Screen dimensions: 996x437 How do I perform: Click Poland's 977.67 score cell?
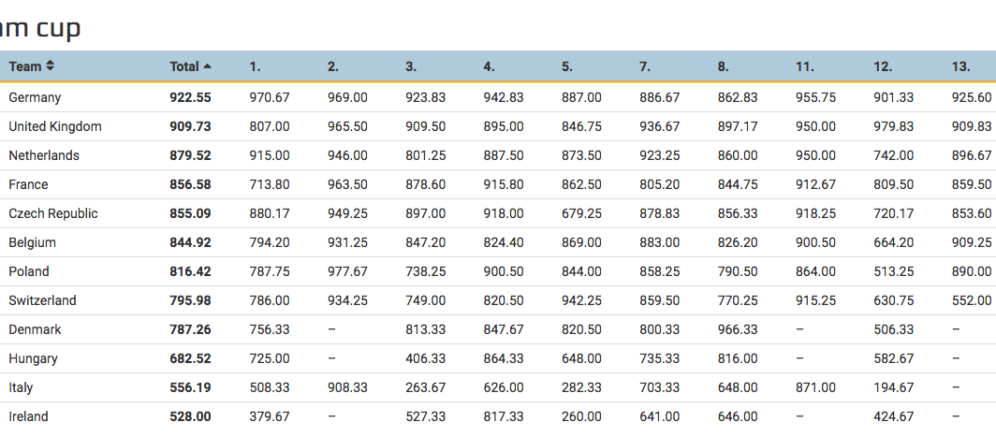347,272
